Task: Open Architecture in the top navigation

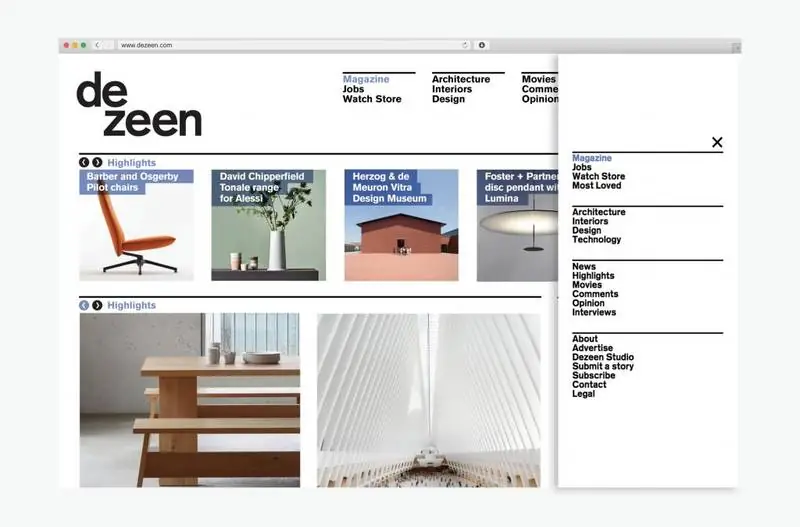Action: coord(461,79)
